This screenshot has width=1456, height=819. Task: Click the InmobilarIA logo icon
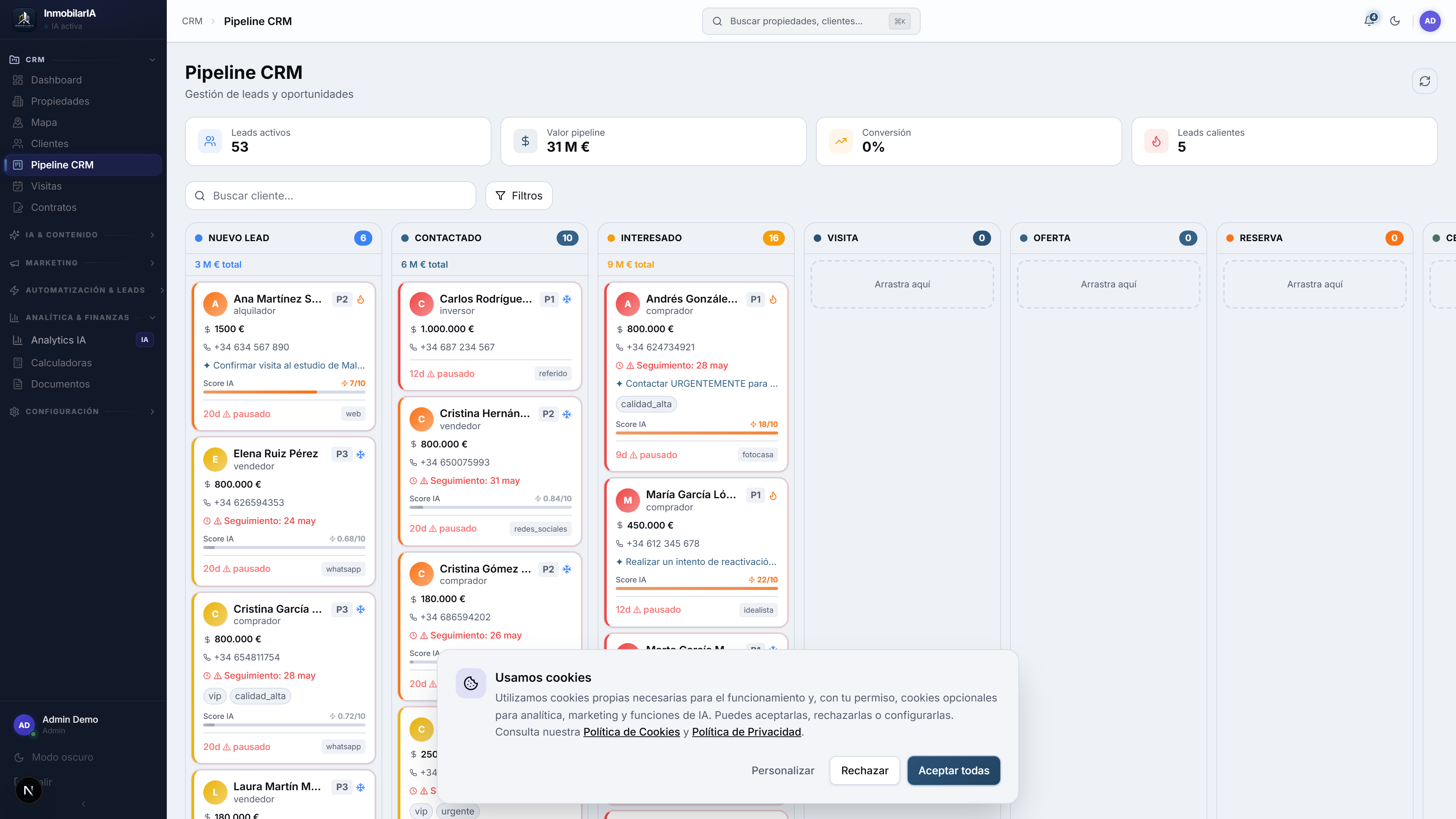tap(24, 19)
